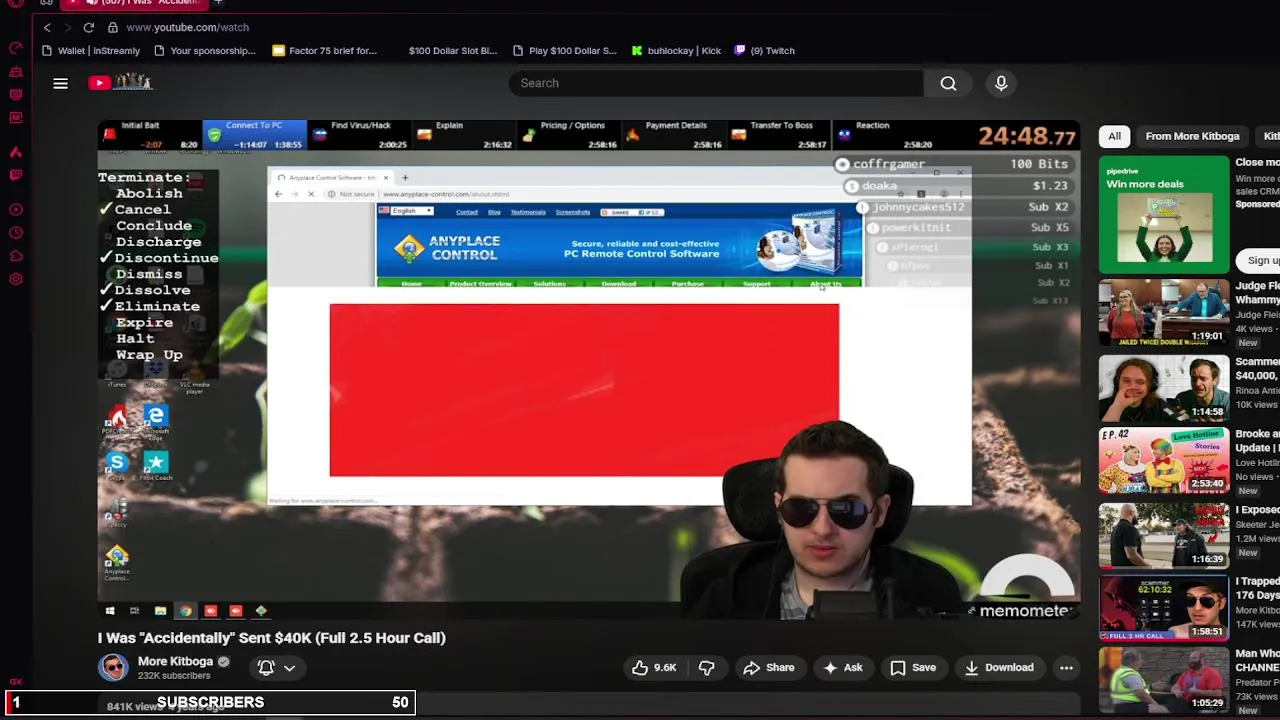The width and height of the screenshot is (1280, 720).
Task: Click the 232K subscribers text
Action: 174,676
